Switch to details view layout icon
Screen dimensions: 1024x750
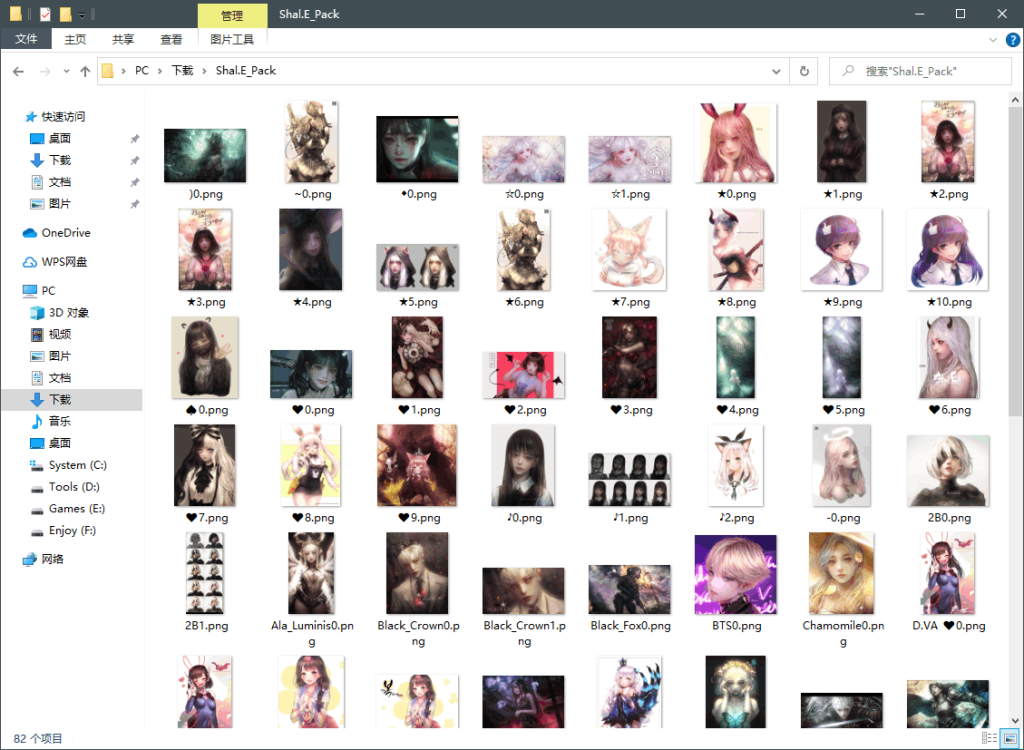pyautogui.click(x=989, y=738)
